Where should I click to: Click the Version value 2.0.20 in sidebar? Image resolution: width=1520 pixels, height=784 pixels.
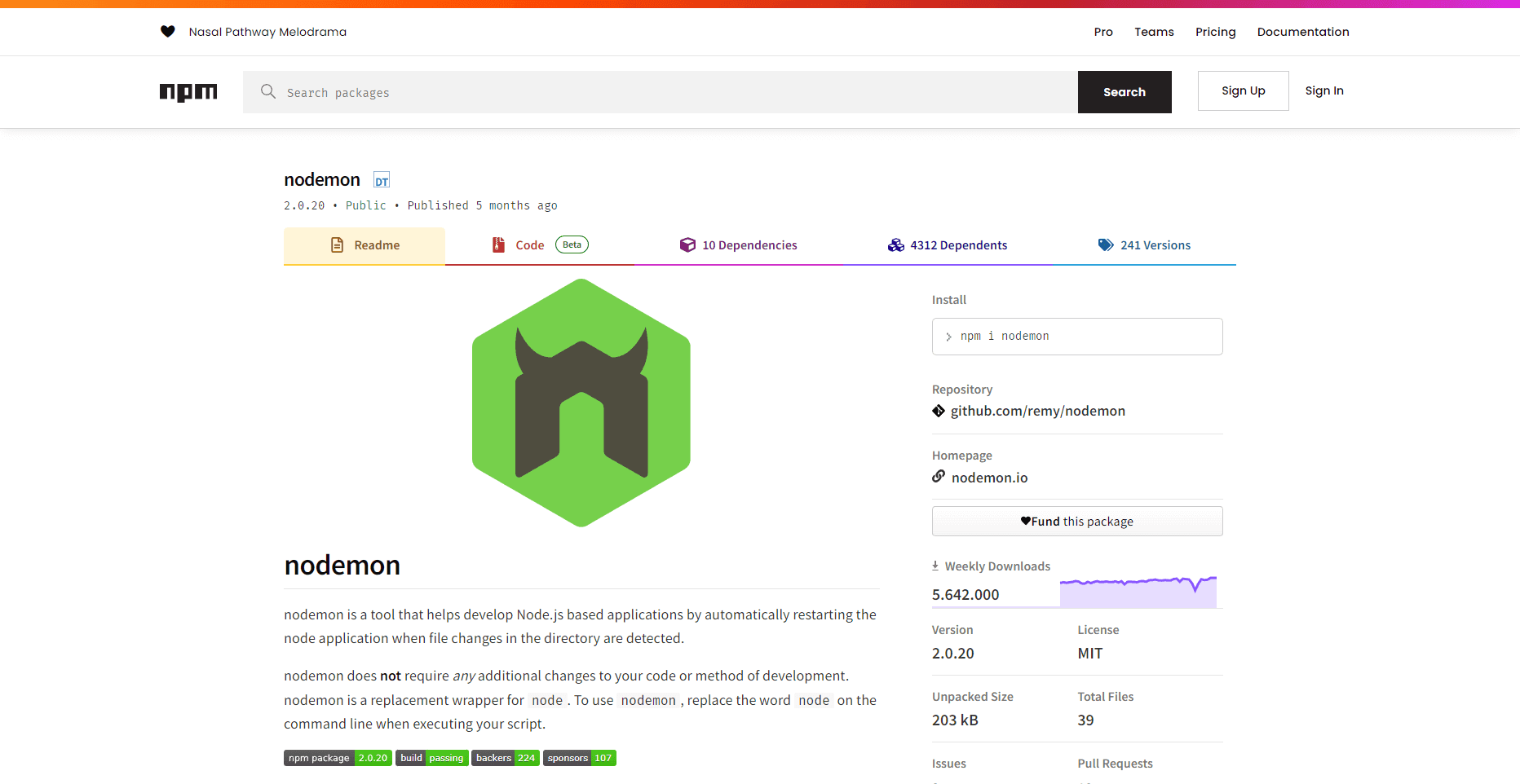[953, 654]
